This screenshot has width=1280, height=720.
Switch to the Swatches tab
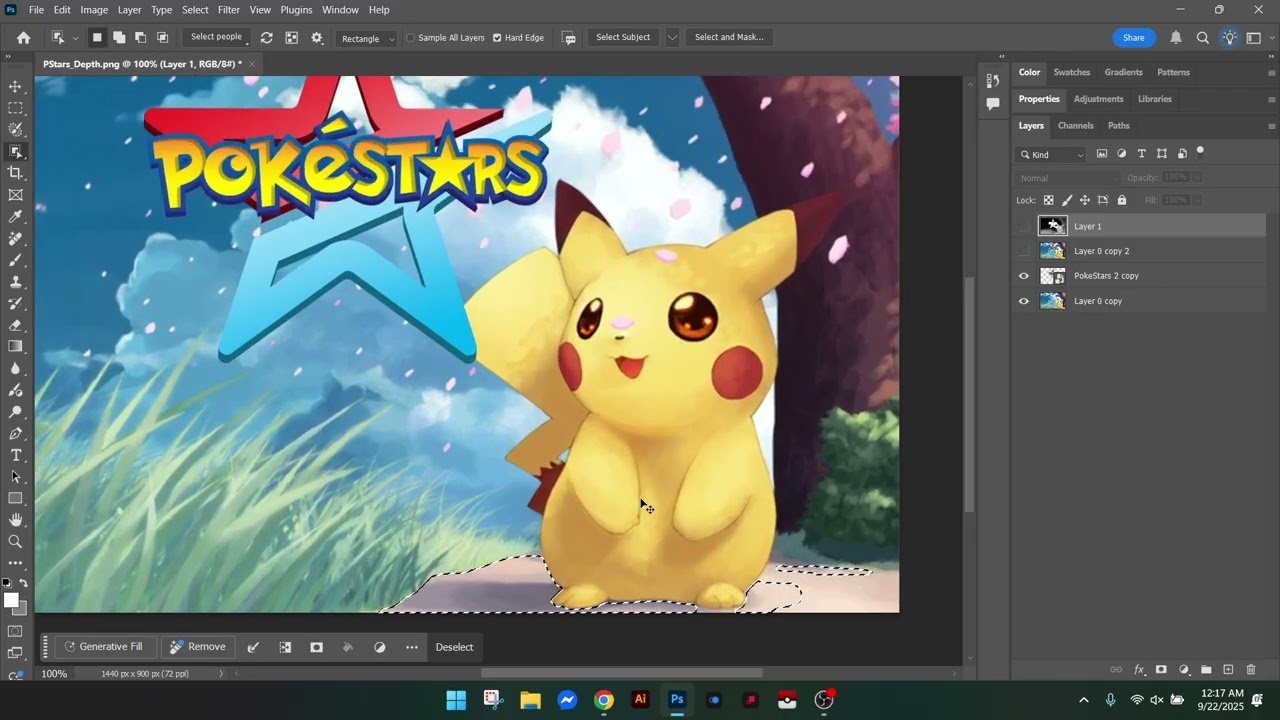[1071, 72]
